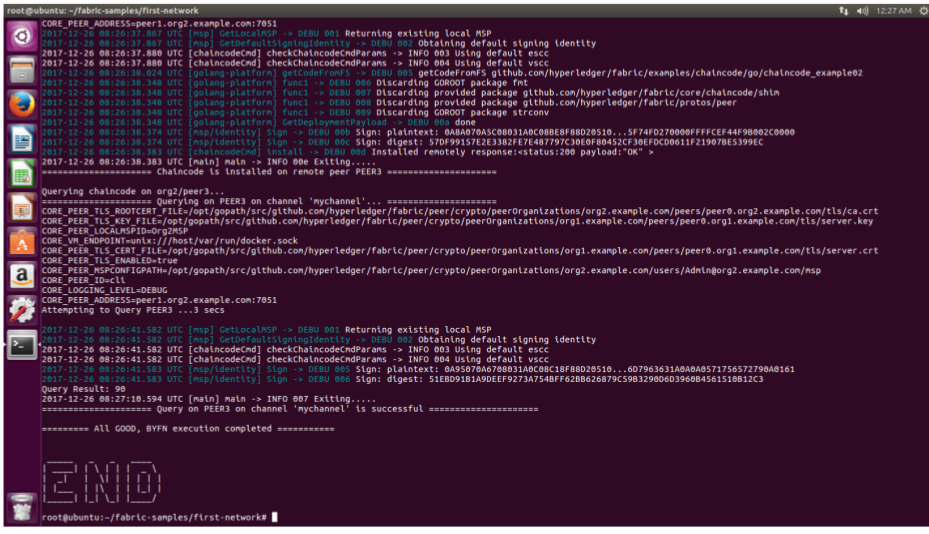Click 'Installed remotely response:<status:200 payload:"OK">' line
Screen dimensions: 929x534
347,152
